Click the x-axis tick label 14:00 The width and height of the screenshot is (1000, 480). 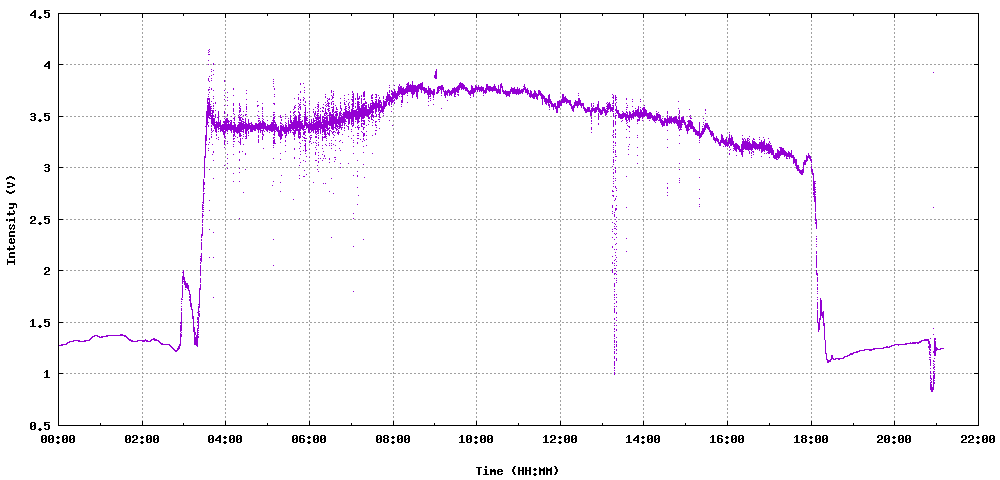(x=643, y=439)
